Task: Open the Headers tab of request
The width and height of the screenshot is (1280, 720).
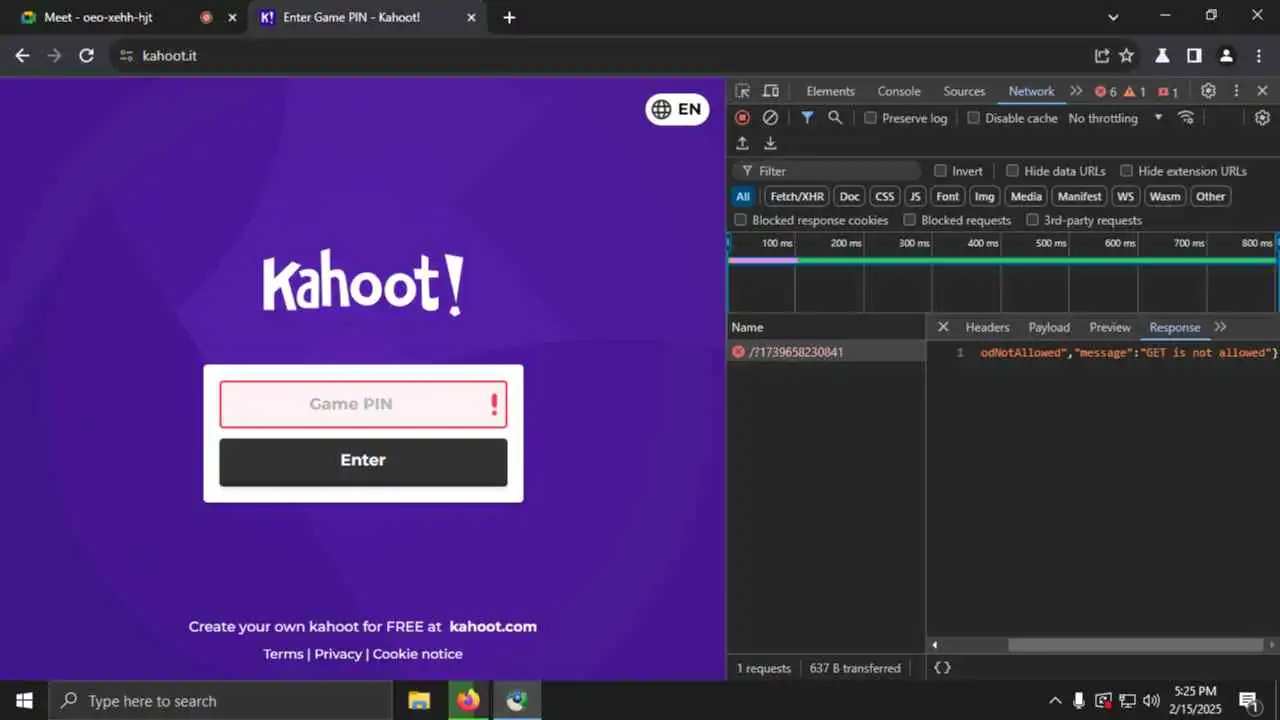Action: click(x=987, y=327)
